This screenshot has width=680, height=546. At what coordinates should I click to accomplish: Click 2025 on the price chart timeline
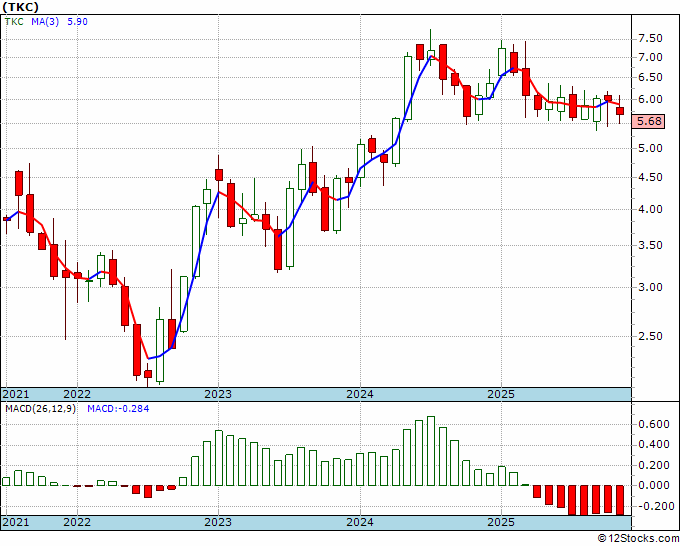click(501, 394)
